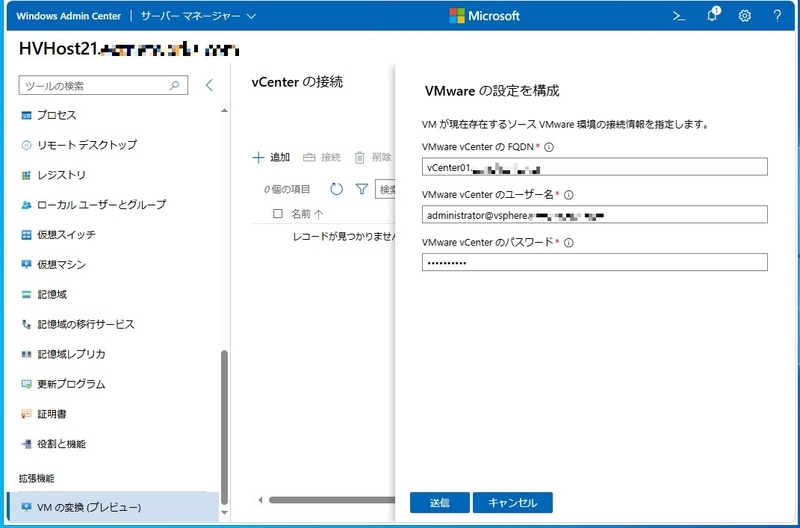Refresh the vCenter connection list
800x528 pixels.
pos(336,189)
